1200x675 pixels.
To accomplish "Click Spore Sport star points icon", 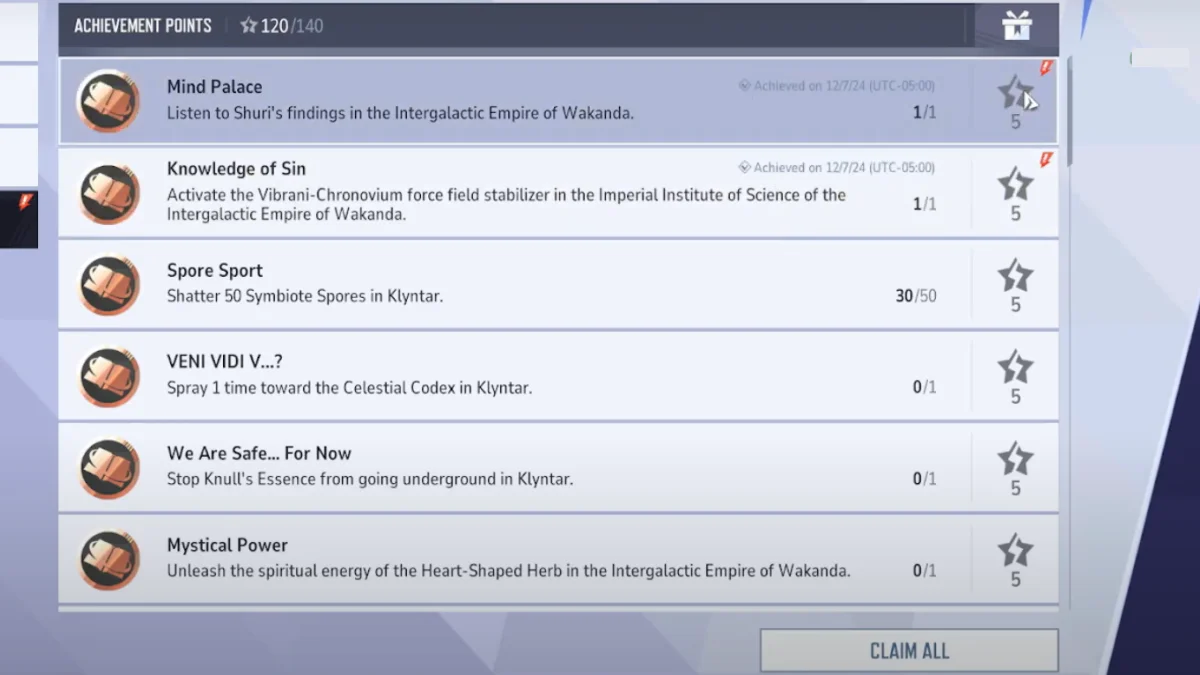I will [x=1015, y=277].
